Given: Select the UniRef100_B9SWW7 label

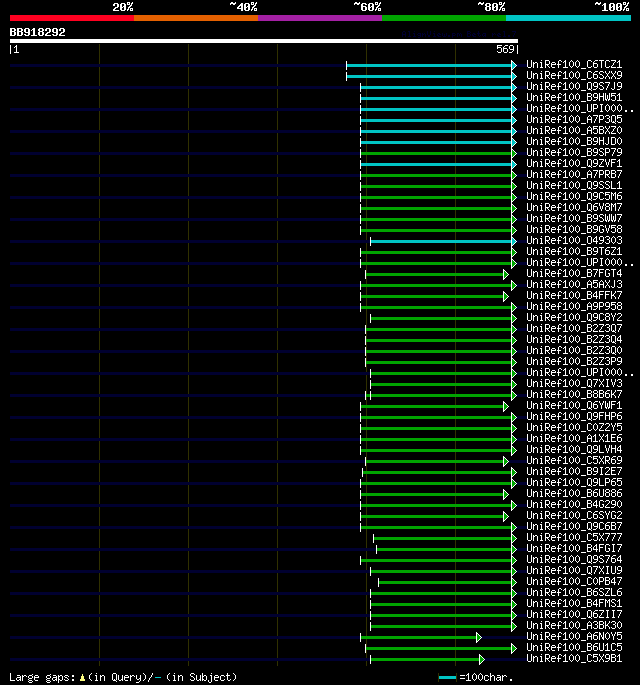Looking at the screenshot, I should [x=574, y=218].
